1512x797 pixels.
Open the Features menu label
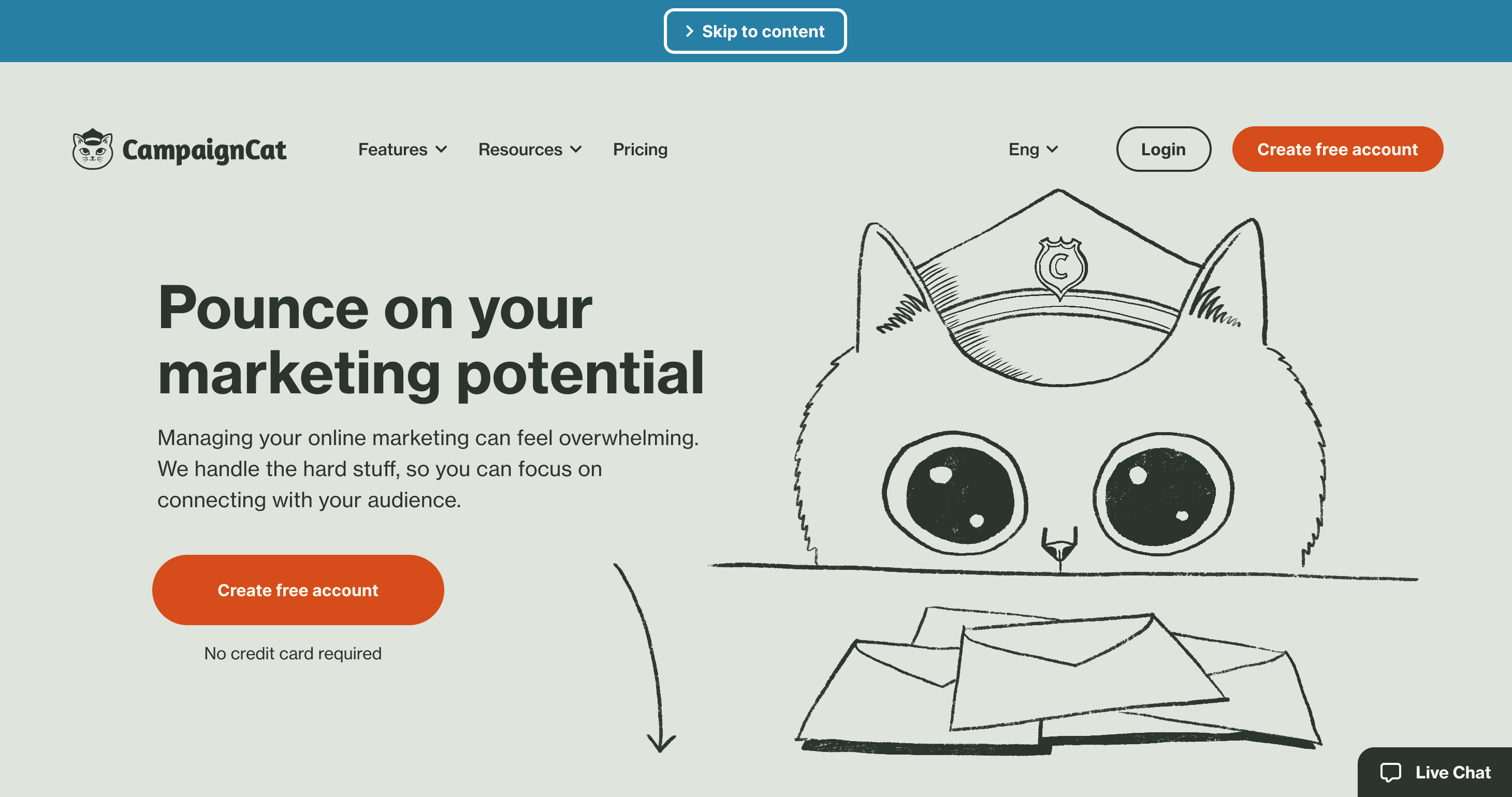[392, 150]
